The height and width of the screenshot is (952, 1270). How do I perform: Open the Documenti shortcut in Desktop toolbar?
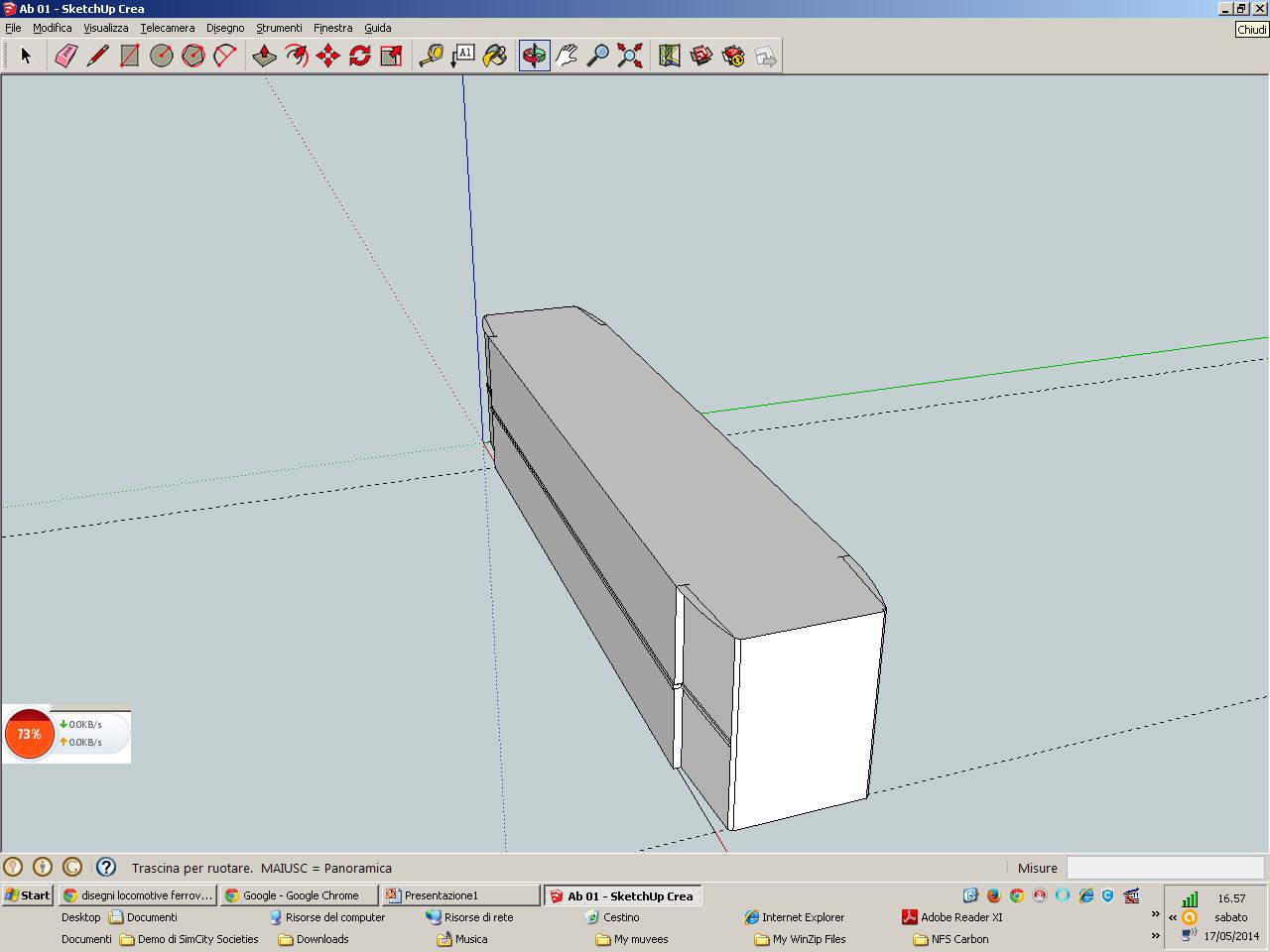pyautogui.click(x=143, y=917)
